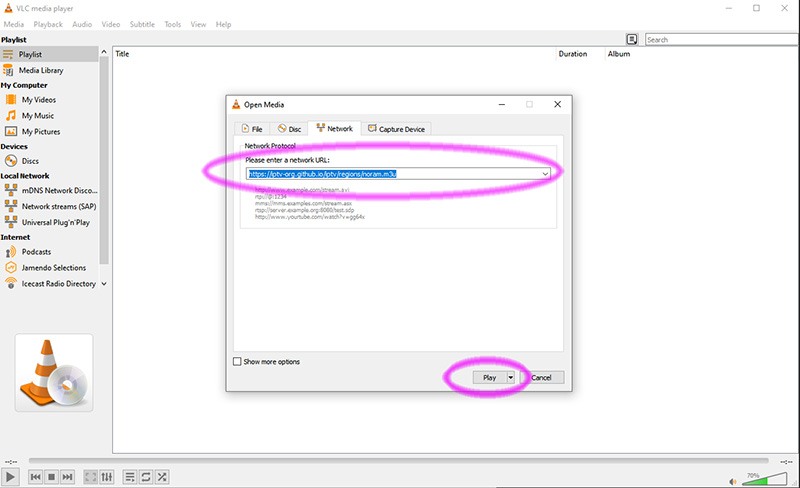The image size is (800, 488).
Task: Skip to previous media in playlist
Action: pyautogui.click(x=35, y=477)
